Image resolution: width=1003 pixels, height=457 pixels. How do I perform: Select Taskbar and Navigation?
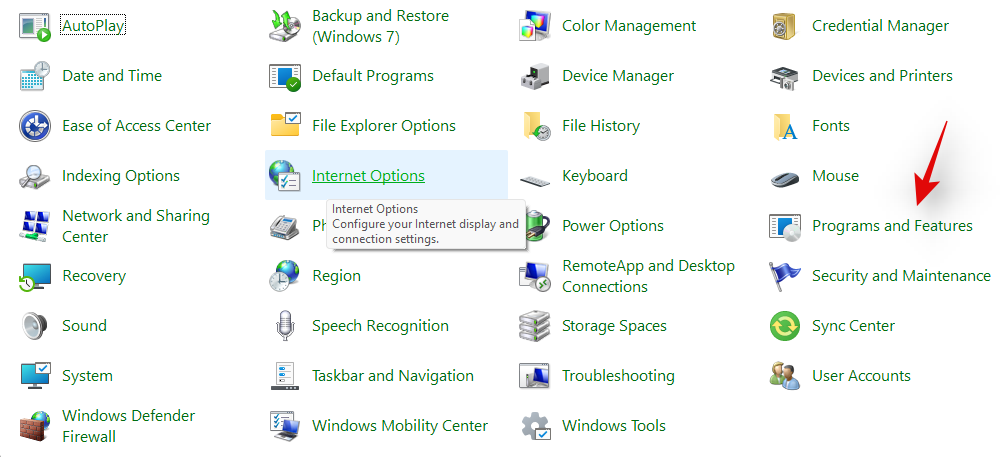393,376
